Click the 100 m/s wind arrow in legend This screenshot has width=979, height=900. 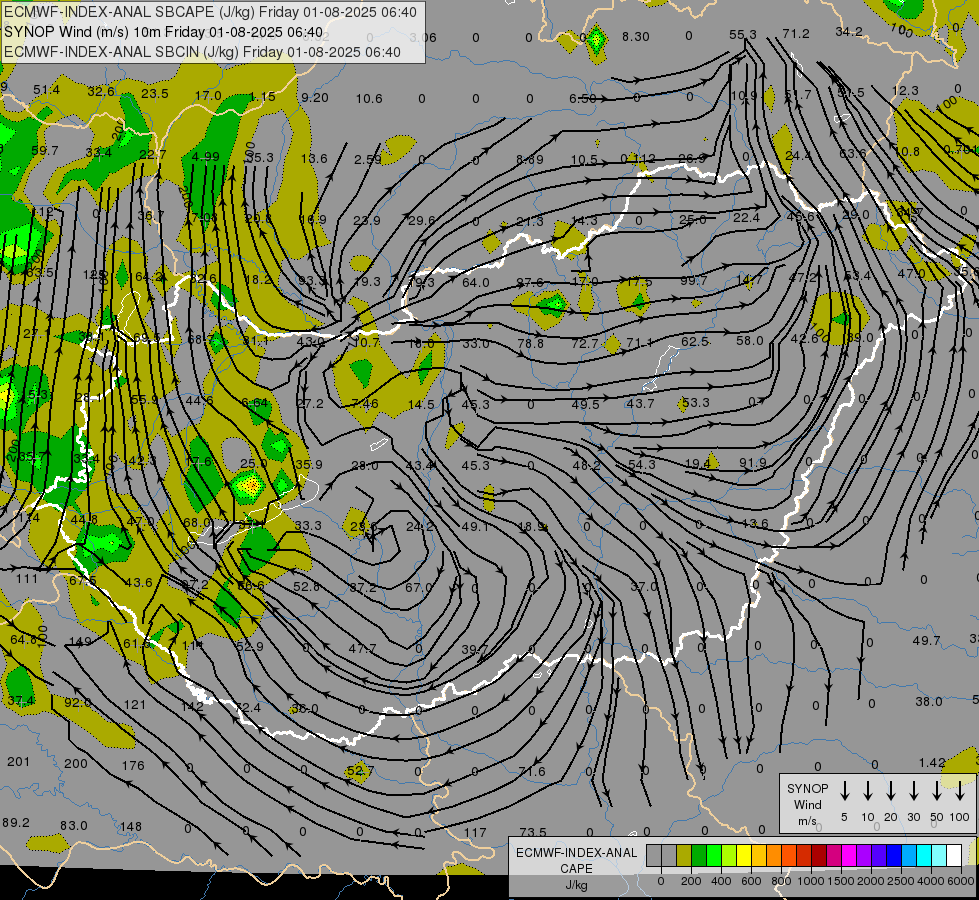(960, 790)
